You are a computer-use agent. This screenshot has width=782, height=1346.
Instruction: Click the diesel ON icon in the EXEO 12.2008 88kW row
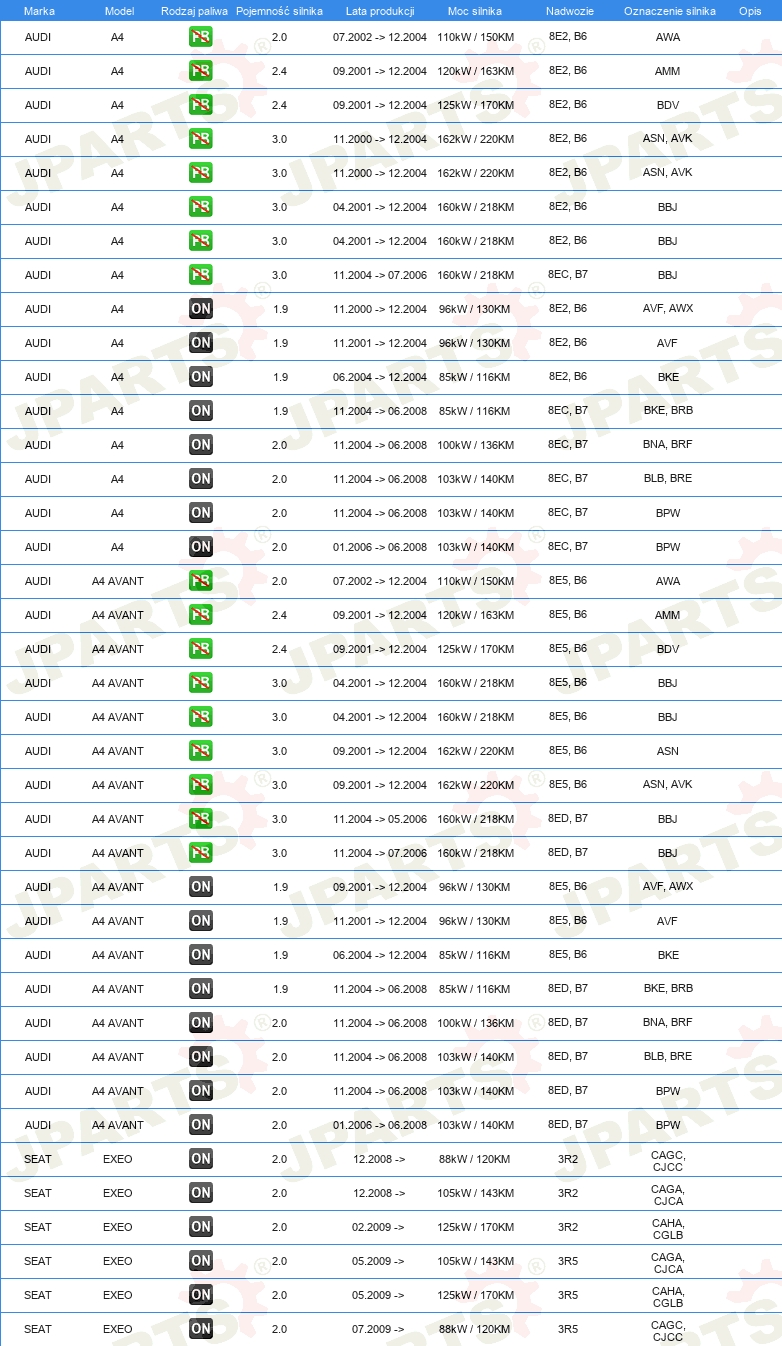tap(200, 1159)
